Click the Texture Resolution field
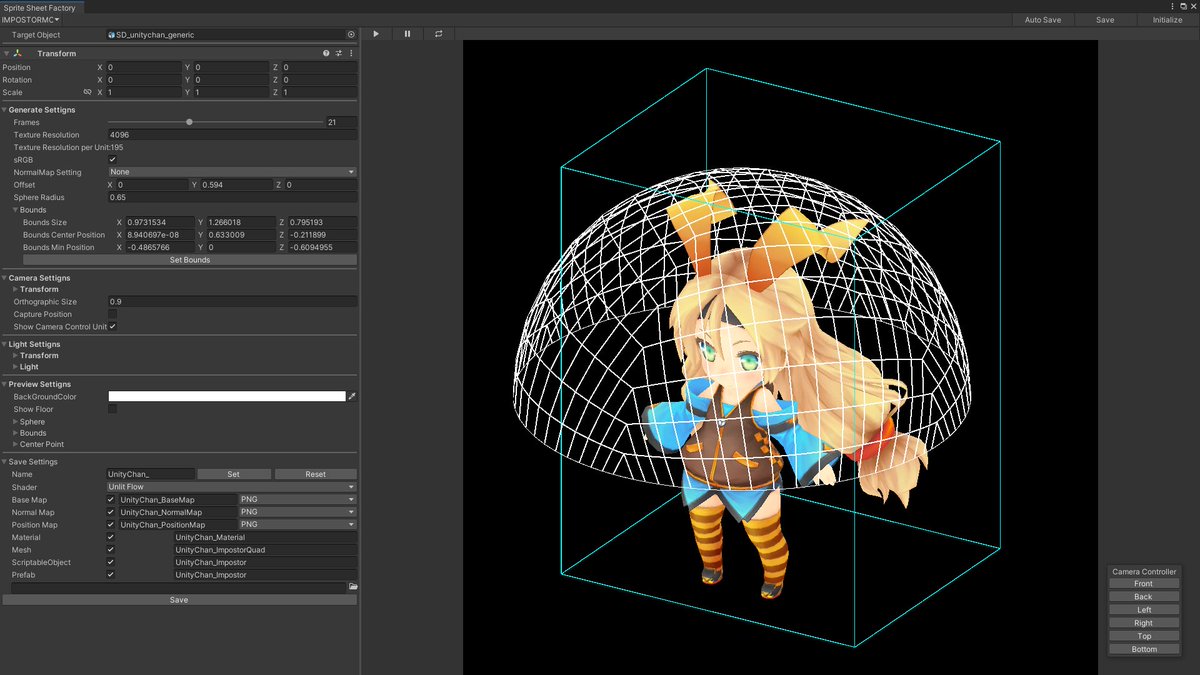Viewport: 1200px width, 675px height. tap(232, 135)
